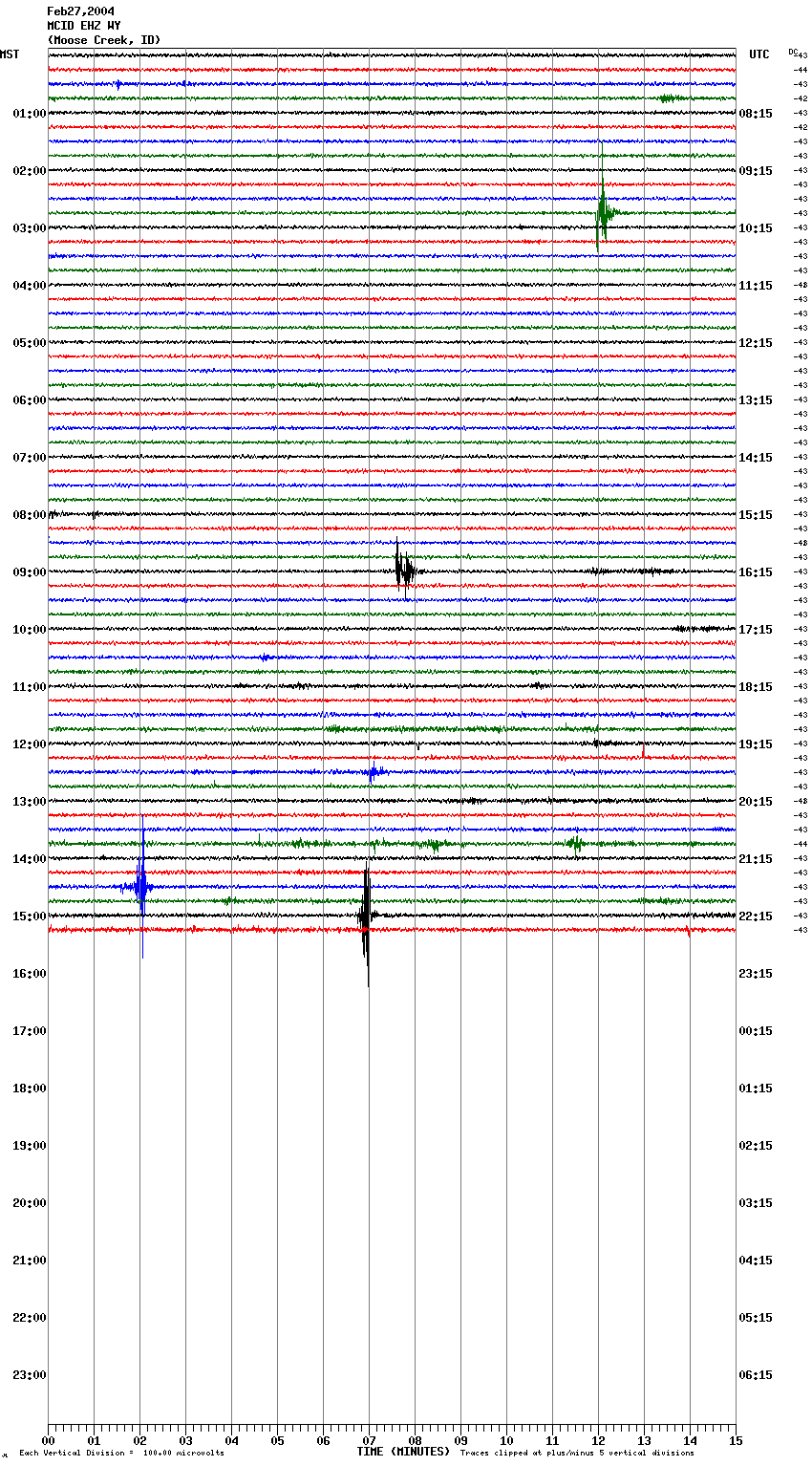Click the vertical division microvolts scale note
The image size is (812, 1466).
coord(121,1454)
